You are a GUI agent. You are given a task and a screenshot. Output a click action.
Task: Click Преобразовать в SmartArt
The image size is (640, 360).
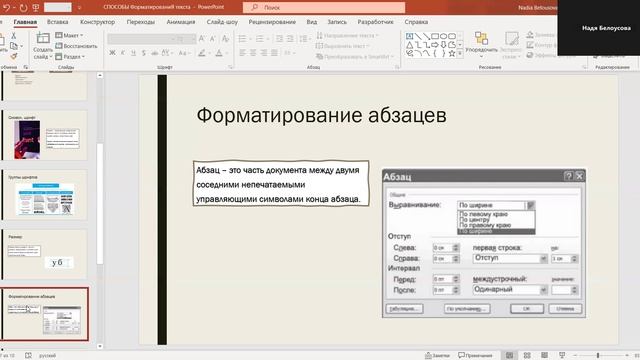pos(355,57)
